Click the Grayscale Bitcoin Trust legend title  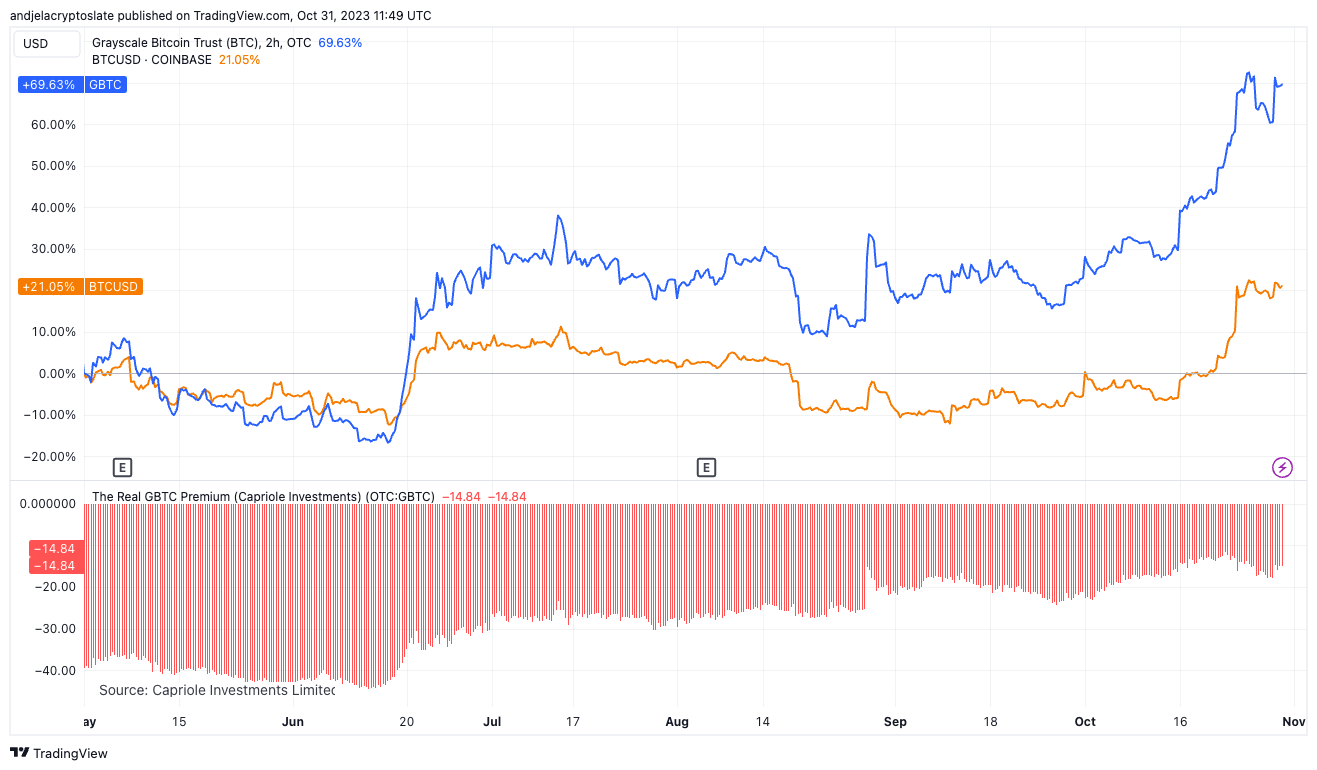201,43
